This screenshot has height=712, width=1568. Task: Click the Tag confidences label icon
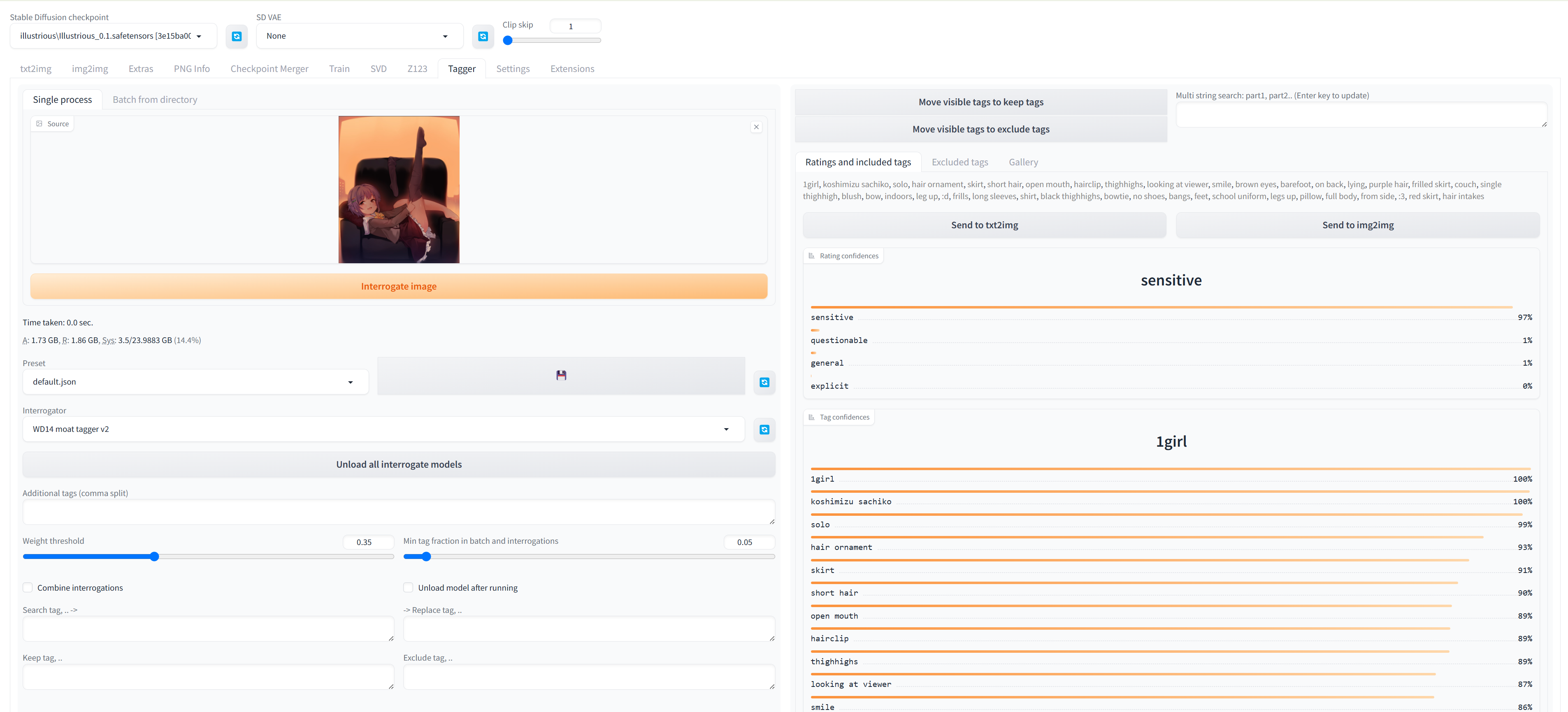pos(811,417)
